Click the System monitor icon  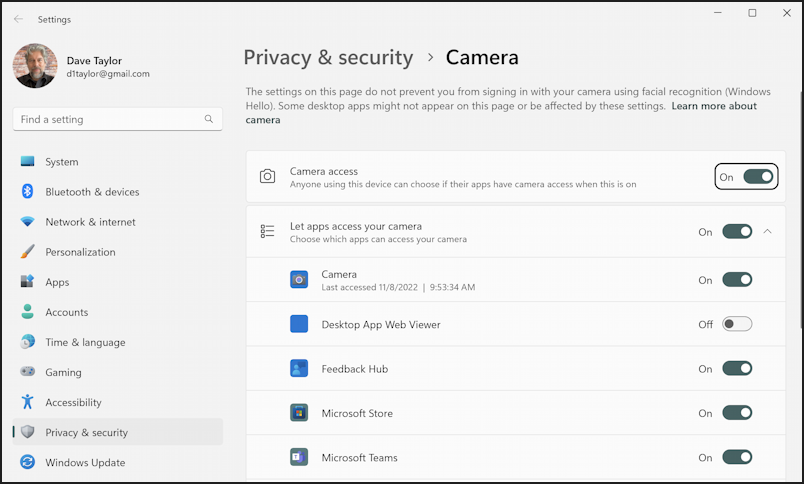pyautogui.click(x=27, y=162)
